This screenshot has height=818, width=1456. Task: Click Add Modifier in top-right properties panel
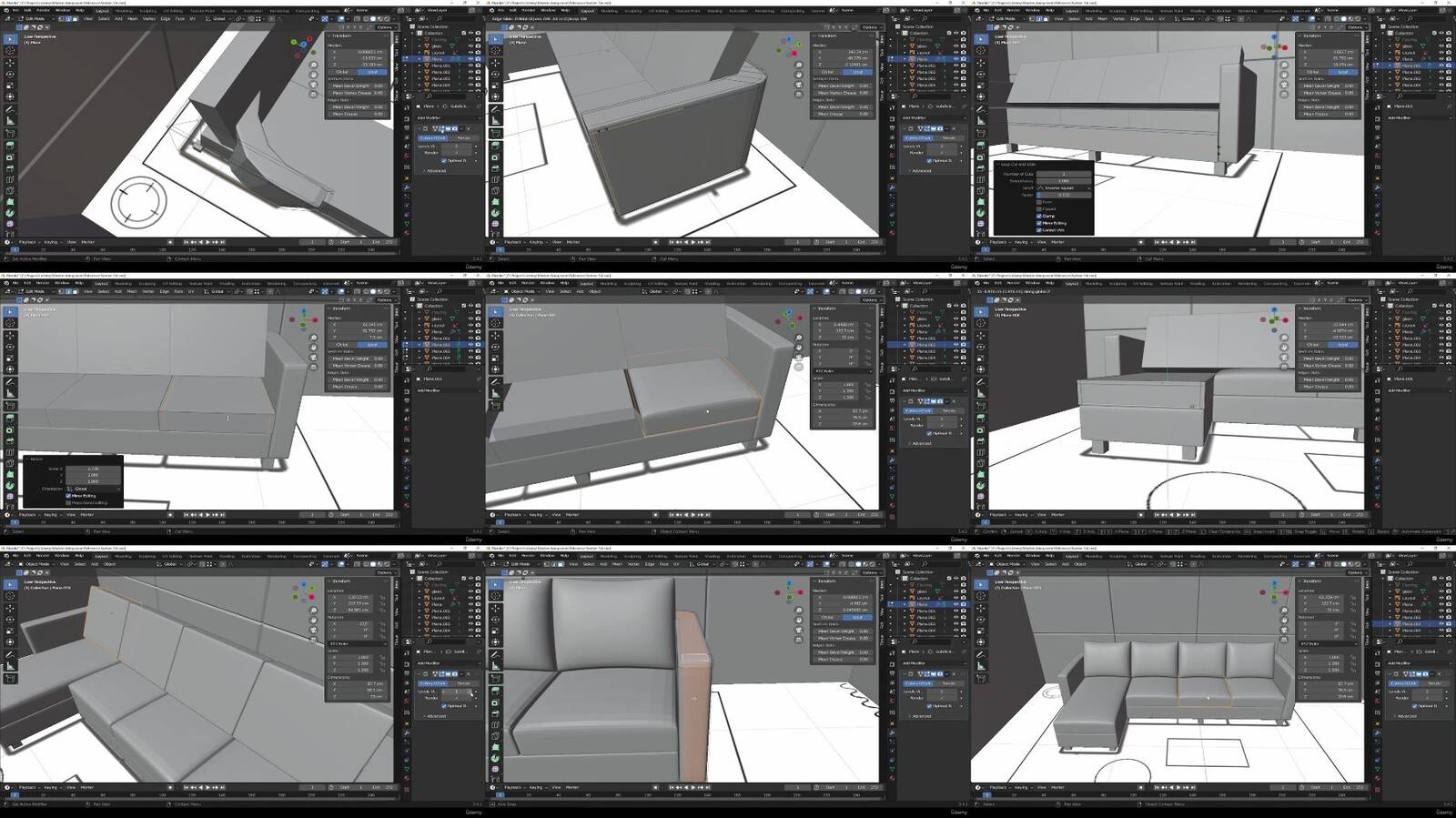[1400, 117]
